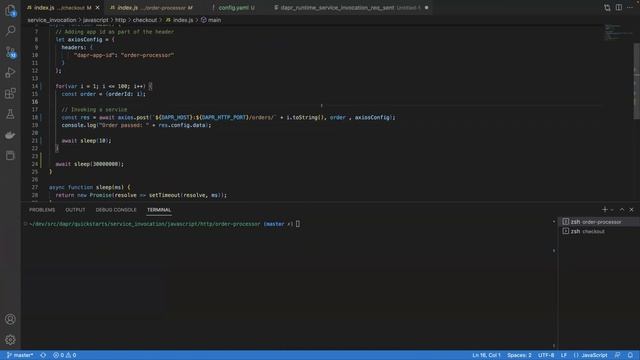Click the editor minimap preview
640x360 pixels.
tap(618, 32)
